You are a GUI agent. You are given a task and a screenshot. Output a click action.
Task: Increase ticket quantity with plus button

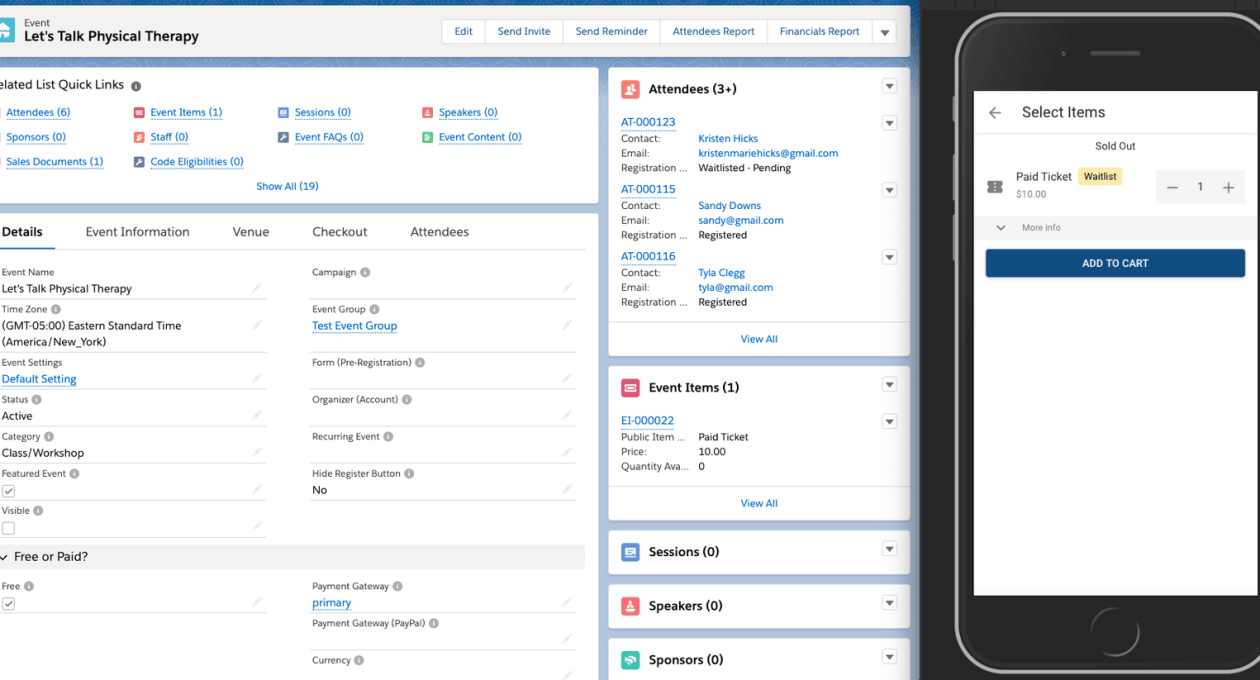coord(1229,187)
